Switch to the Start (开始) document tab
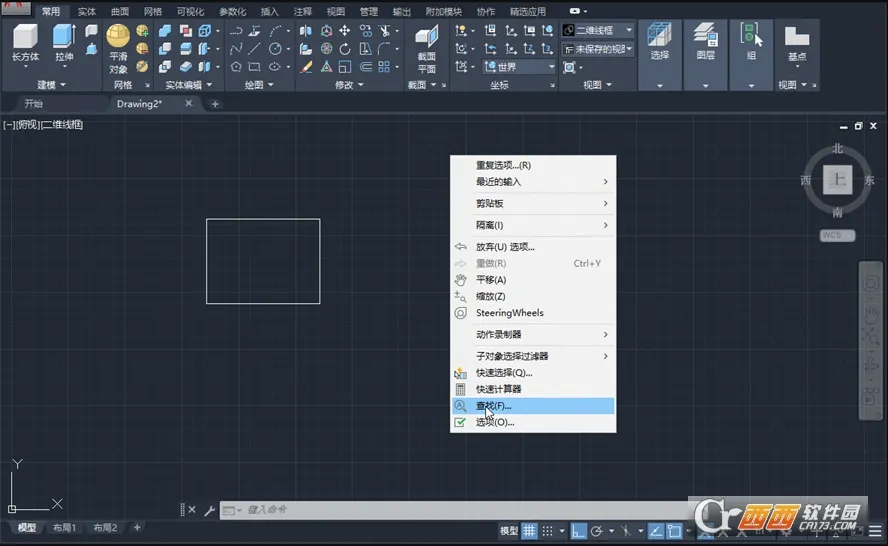 click(x=33, y=104)
